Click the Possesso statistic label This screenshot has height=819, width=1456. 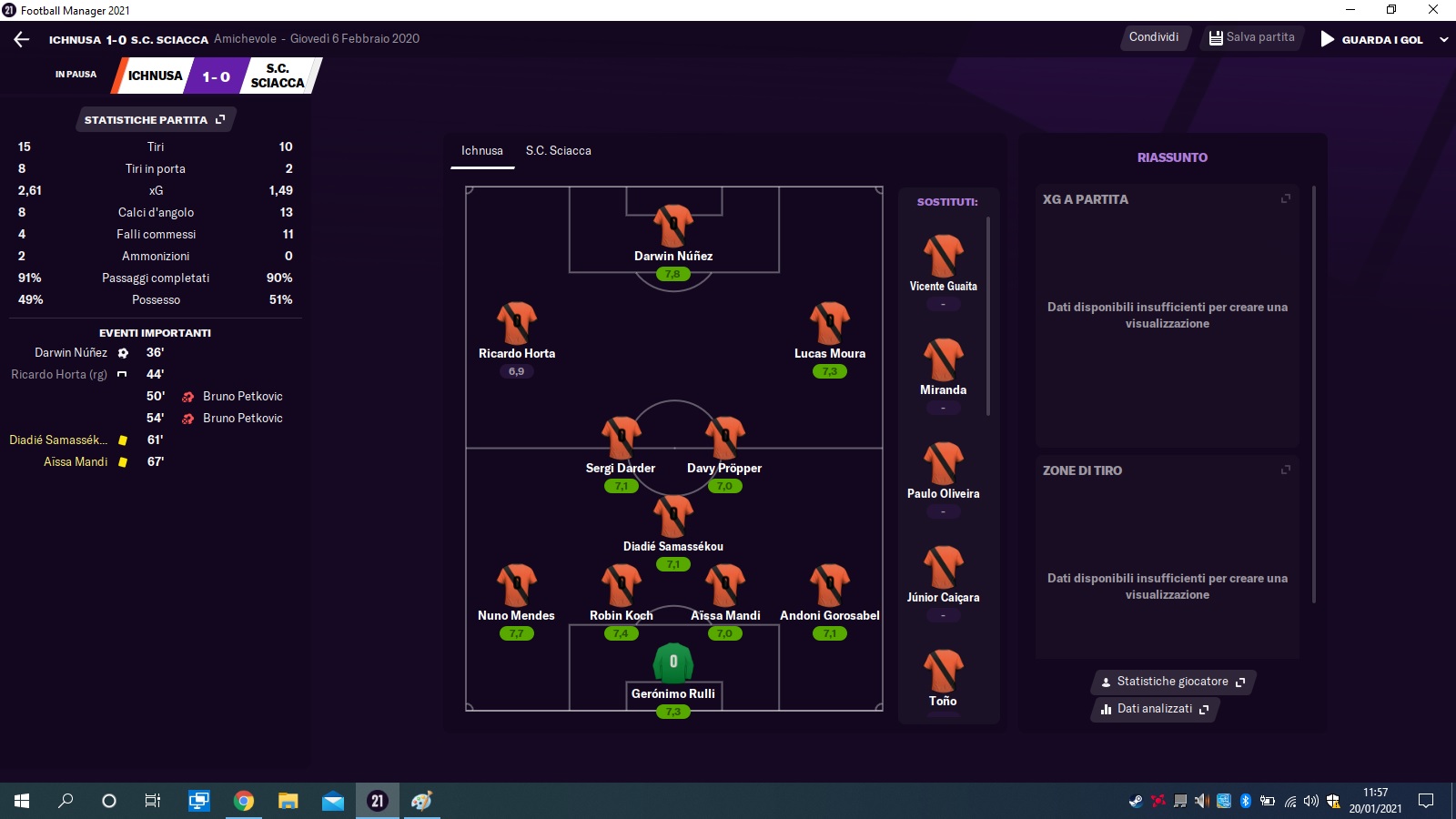point(156,300)
